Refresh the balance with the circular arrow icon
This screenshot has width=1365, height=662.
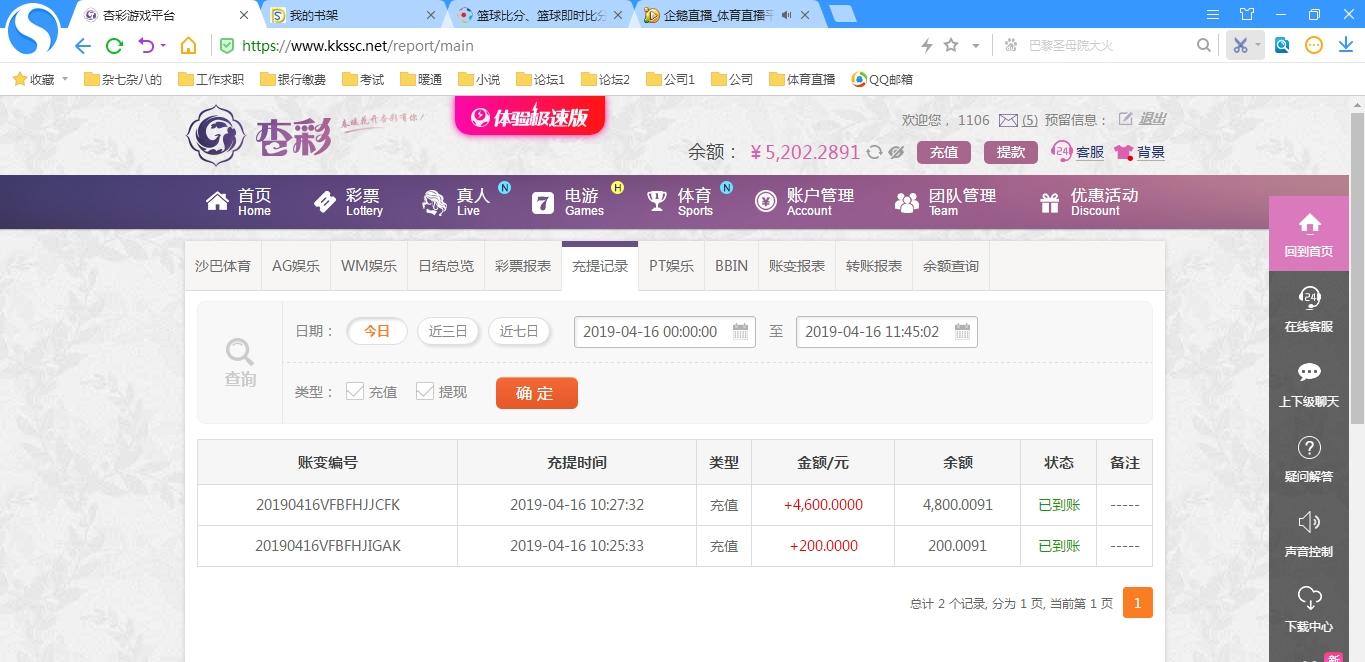874,152
